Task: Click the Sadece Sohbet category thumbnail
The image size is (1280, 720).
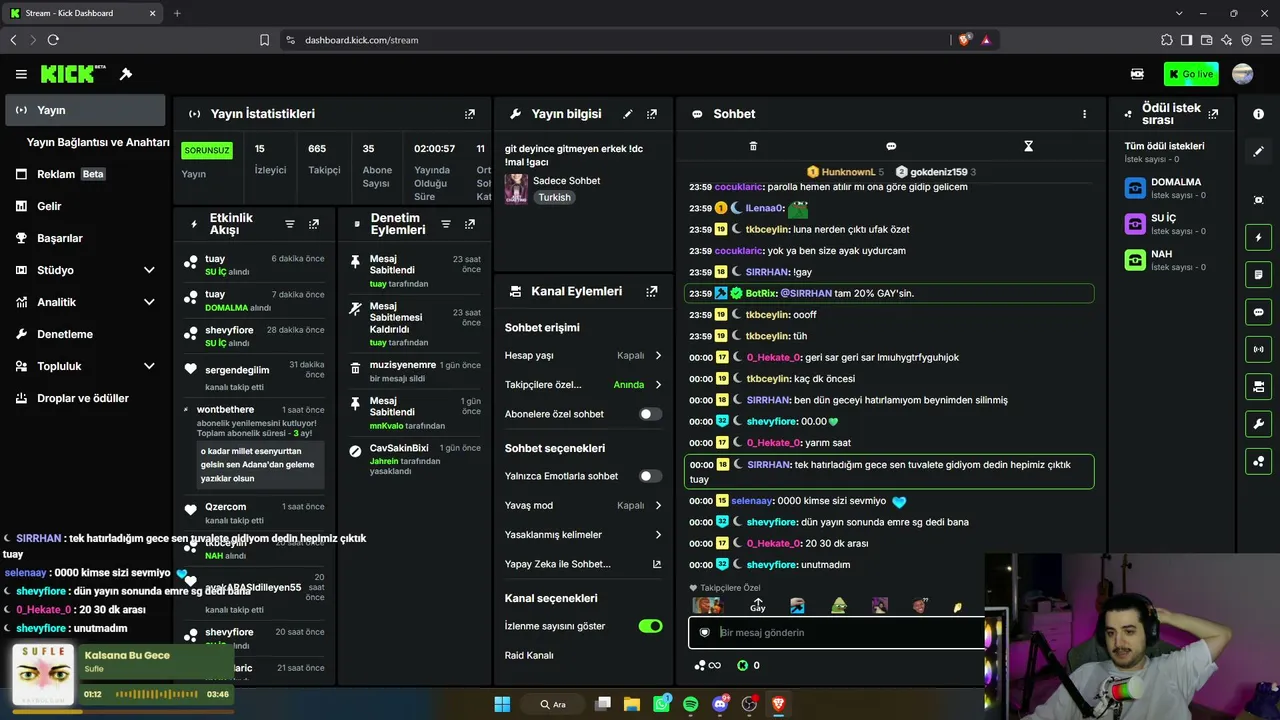Action: click(x=516, y=188)
